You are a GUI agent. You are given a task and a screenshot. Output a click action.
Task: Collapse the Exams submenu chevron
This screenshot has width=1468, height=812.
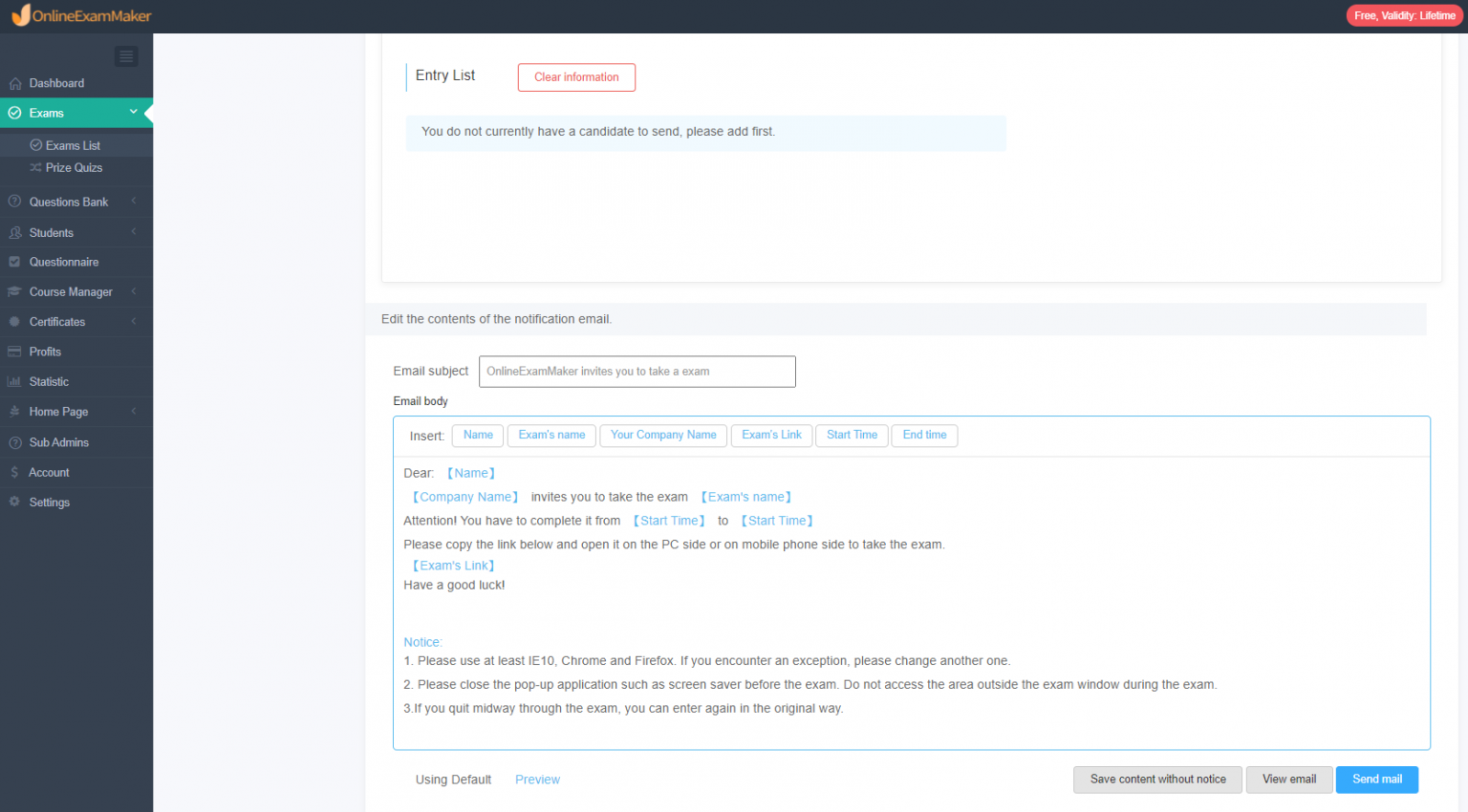[x=133, y=112]
